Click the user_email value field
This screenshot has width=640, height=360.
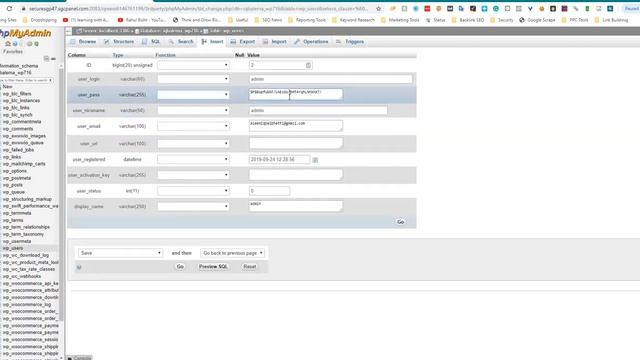point(296,126)
